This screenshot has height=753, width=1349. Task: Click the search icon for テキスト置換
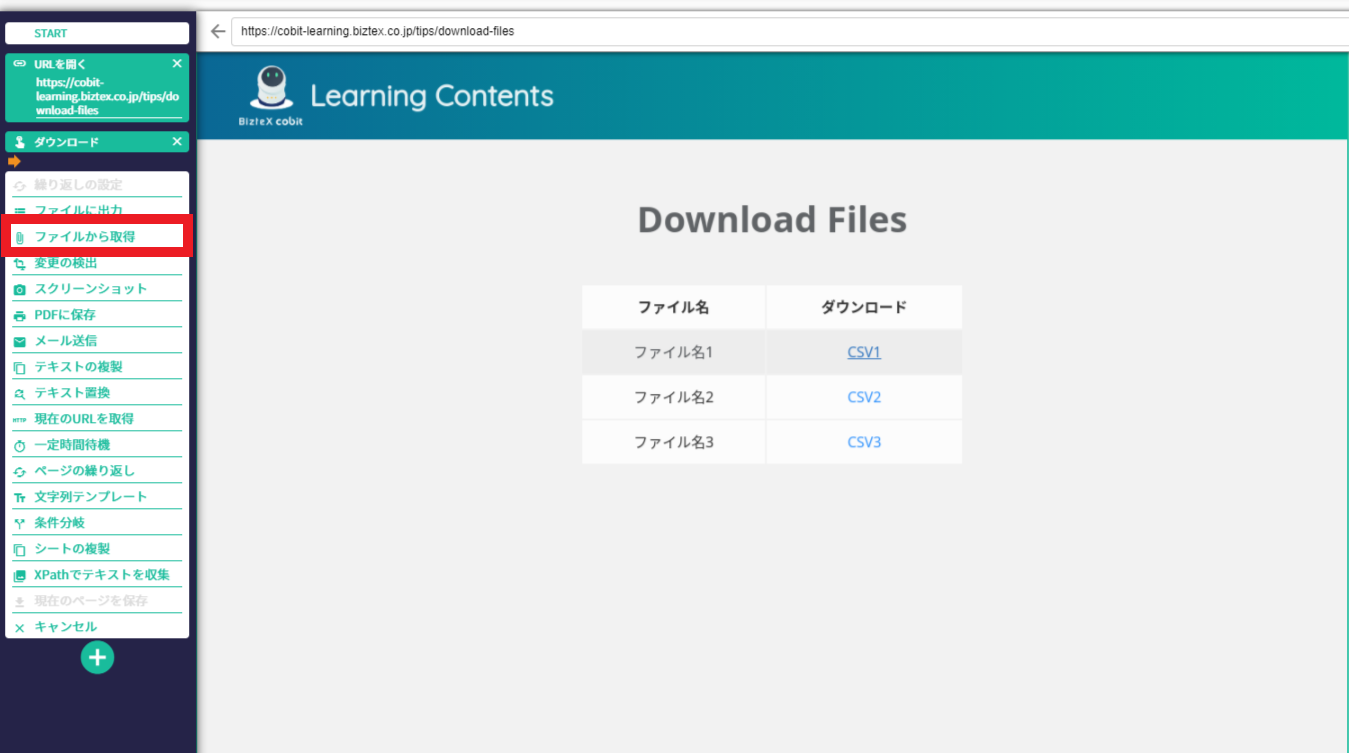20,394
